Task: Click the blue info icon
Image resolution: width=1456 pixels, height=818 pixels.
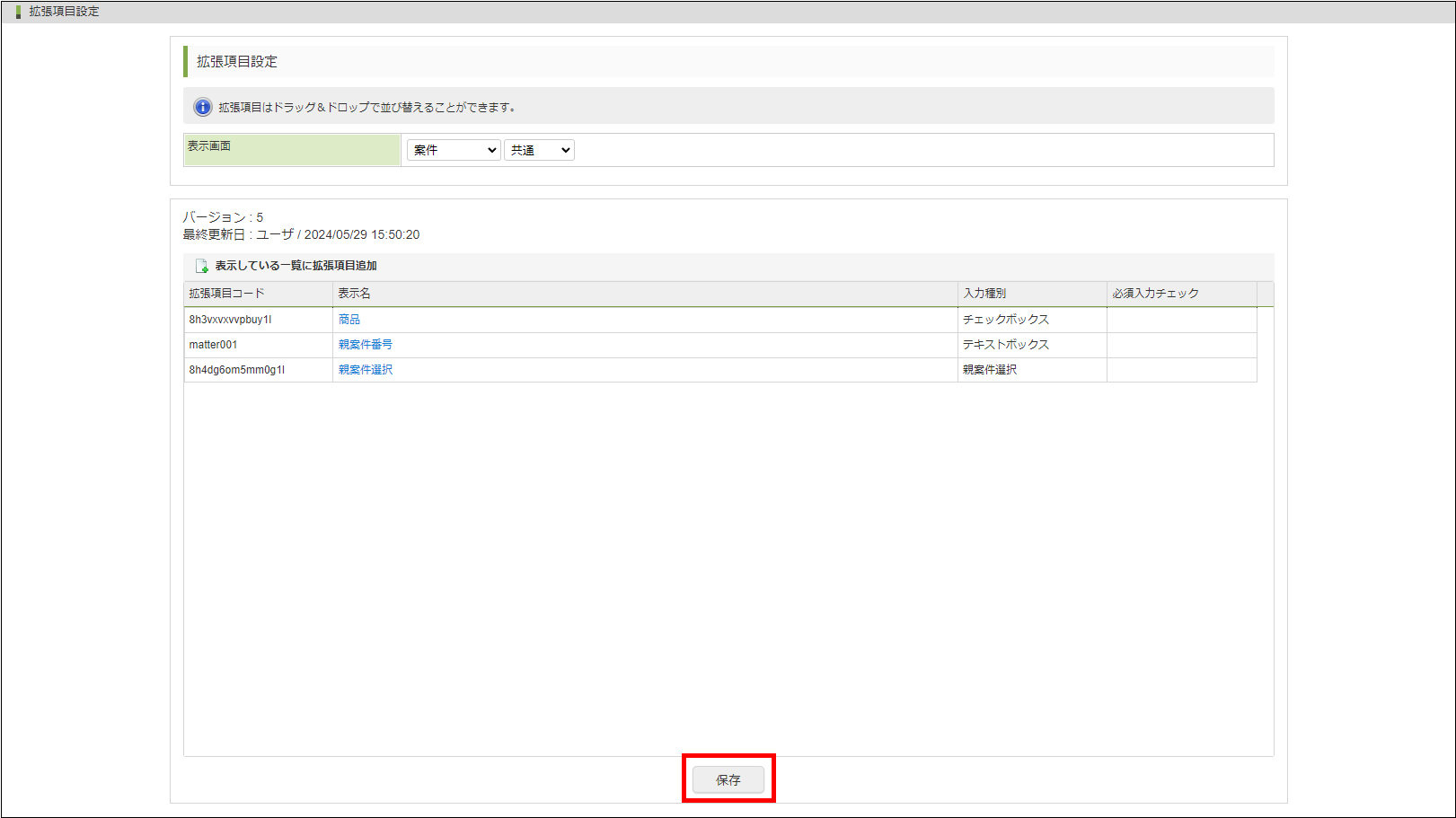Action: (203, 107)
